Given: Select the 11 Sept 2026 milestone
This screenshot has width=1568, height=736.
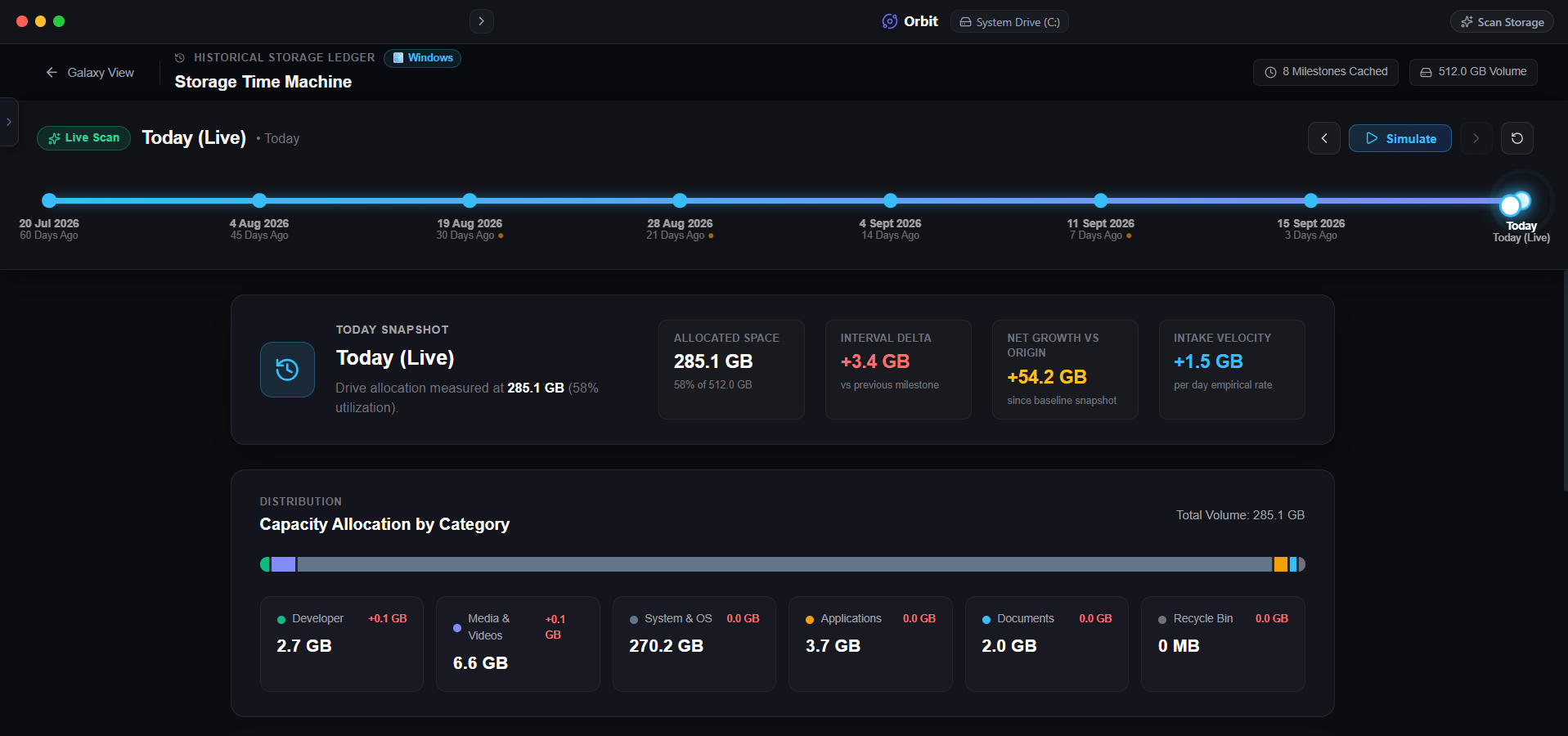Looking at the screenshot, I should (x=1101, y=200).
